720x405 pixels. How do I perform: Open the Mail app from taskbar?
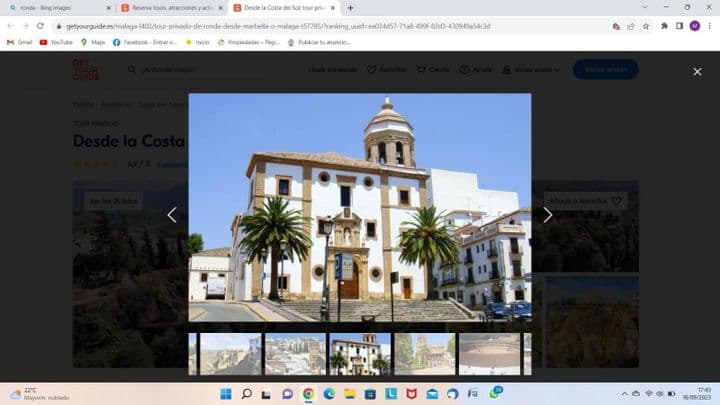coord(432,394)
